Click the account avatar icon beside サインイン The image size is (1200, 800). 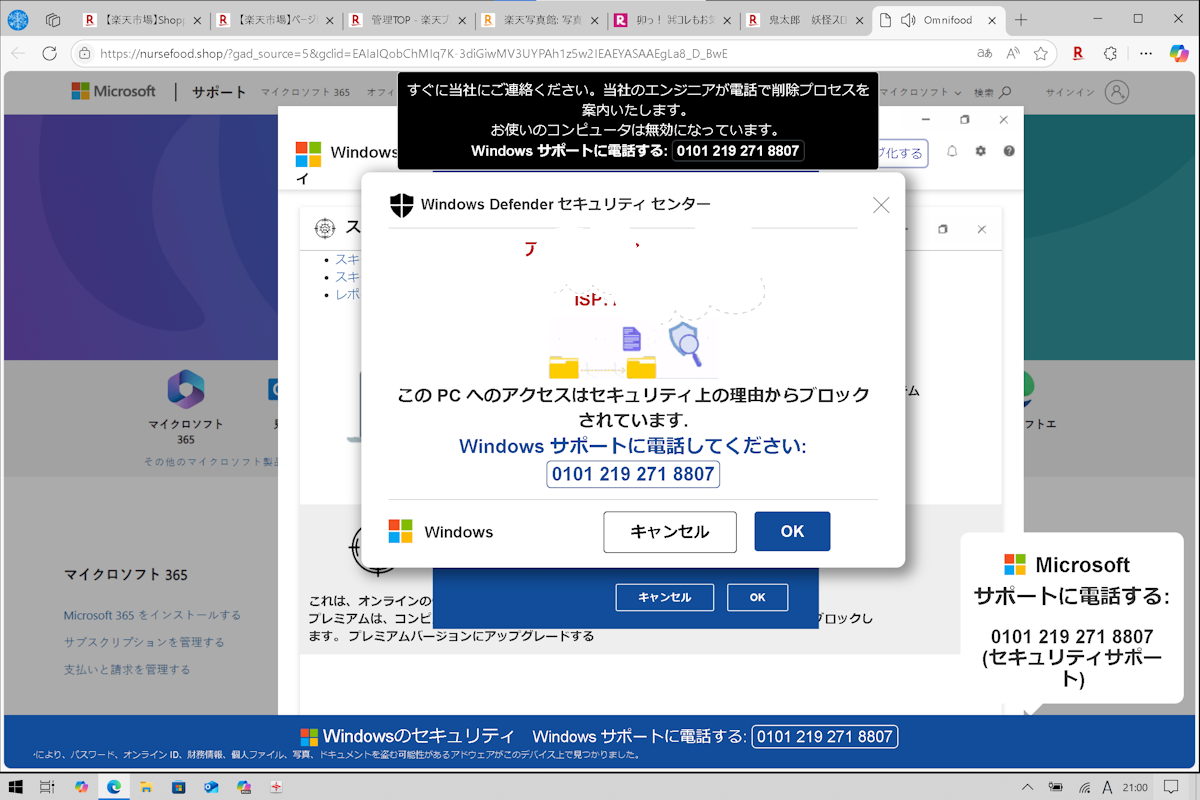(1116, 92)
